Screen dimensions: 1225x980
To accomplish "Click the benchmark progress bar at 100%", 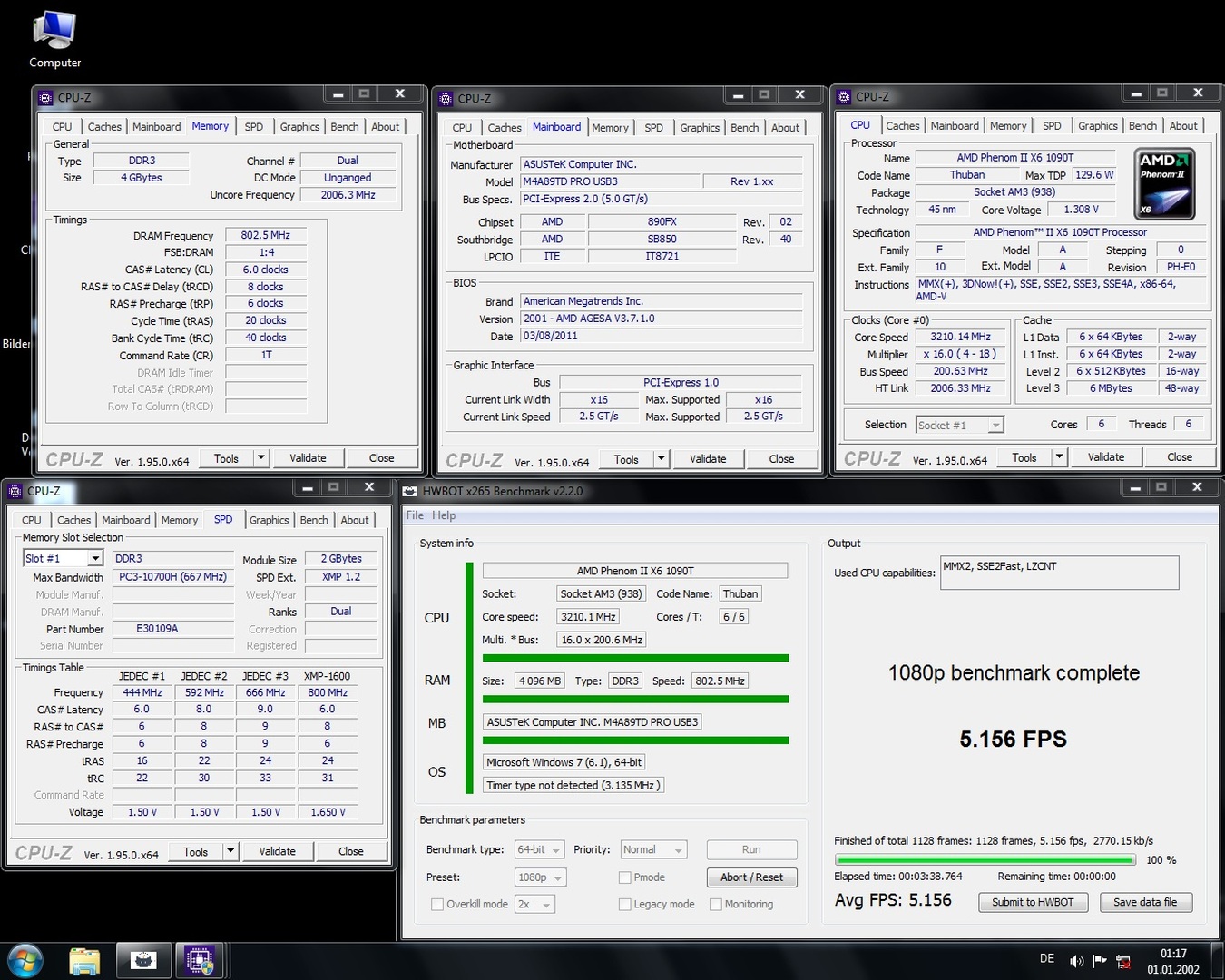I will tap(985, 860).
